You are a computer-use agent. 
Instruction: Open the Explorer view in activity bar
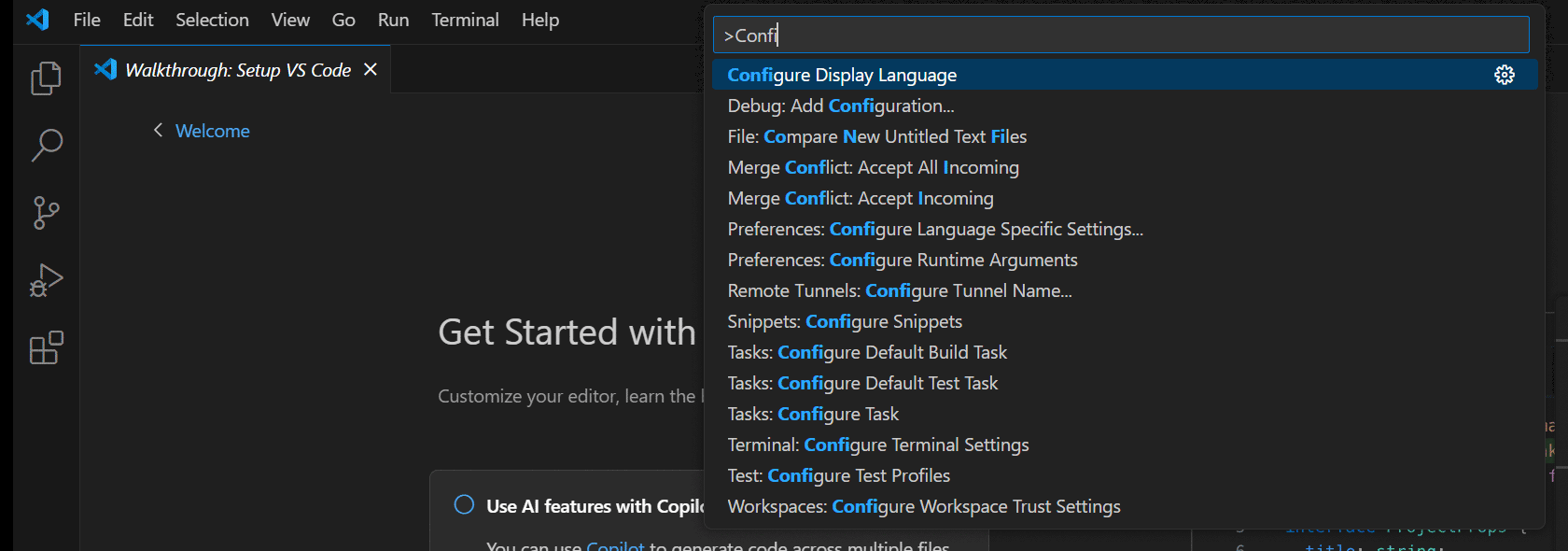46,78
